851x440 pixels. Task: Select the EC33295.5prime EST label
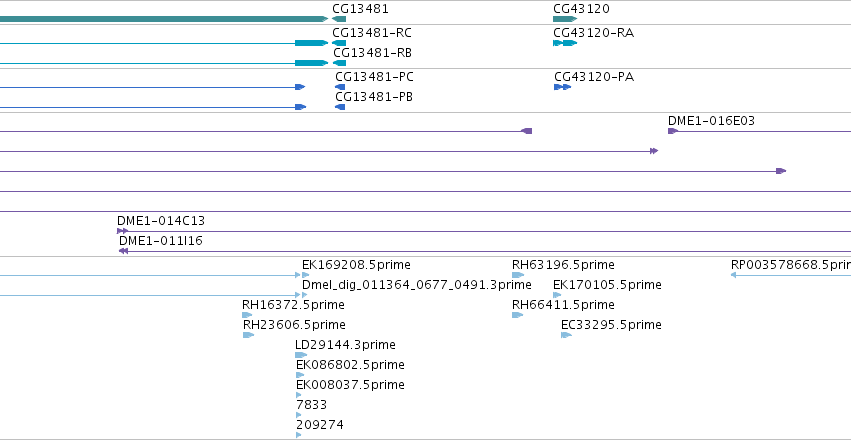pos(611,325)
